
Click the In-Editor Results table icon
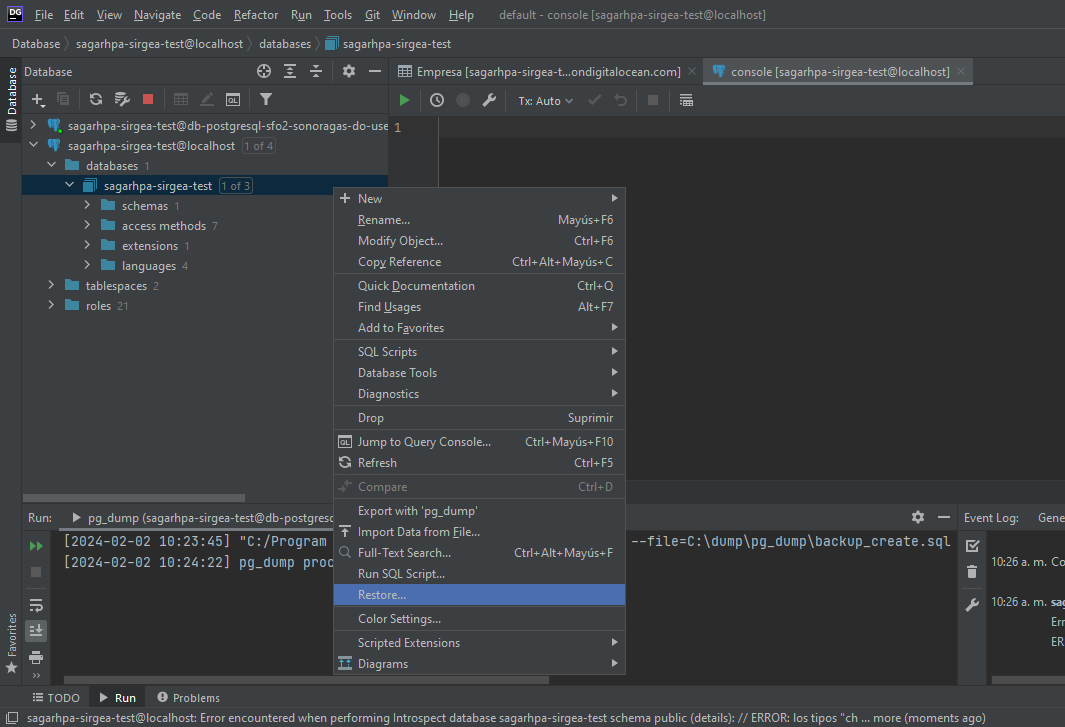687,101
